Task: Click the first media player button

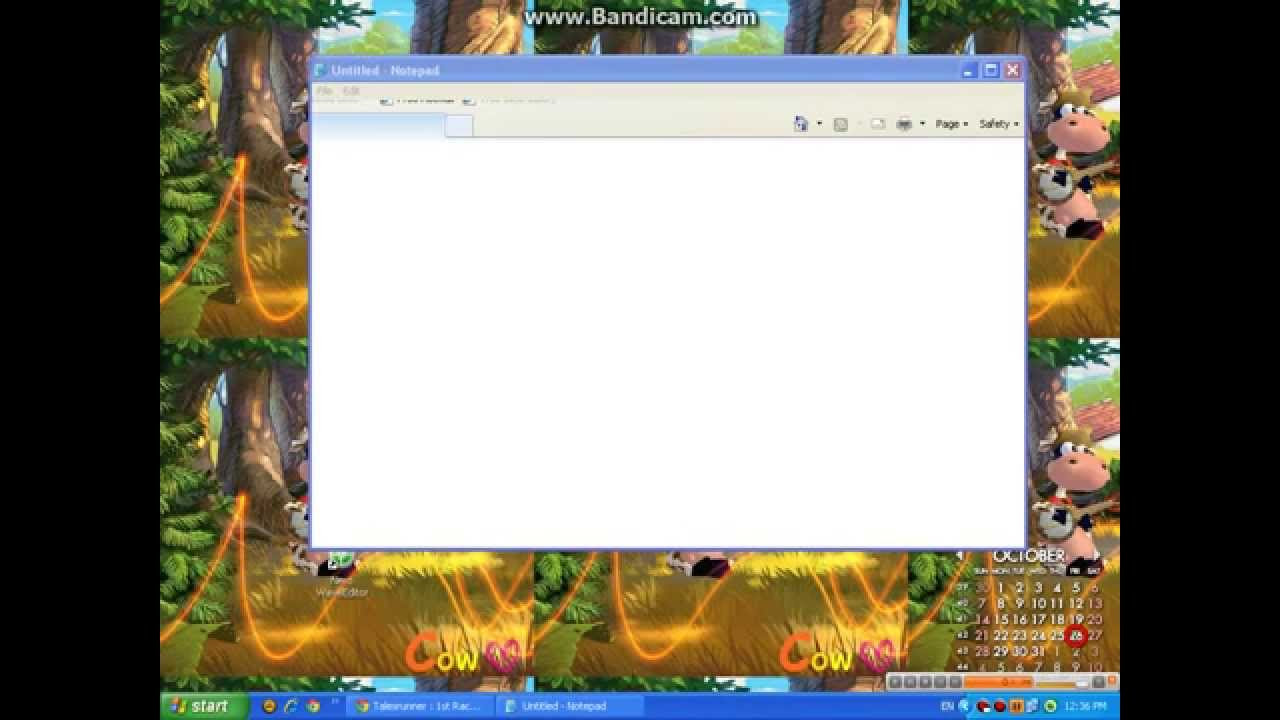Action: pos(896,682)
